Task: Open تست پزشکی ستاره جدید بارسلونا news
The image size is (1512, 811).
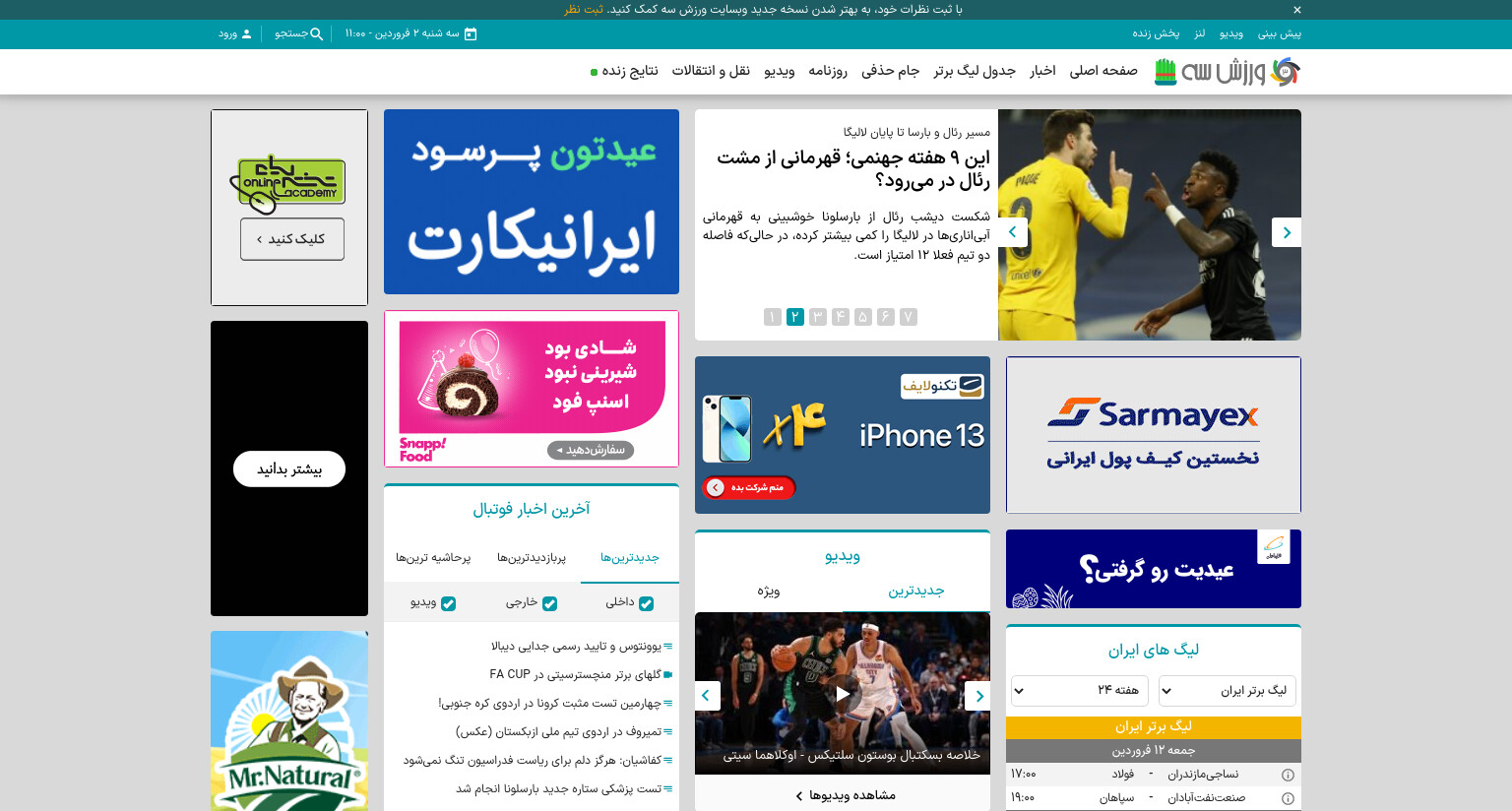Action: click(x=558, y=789)
